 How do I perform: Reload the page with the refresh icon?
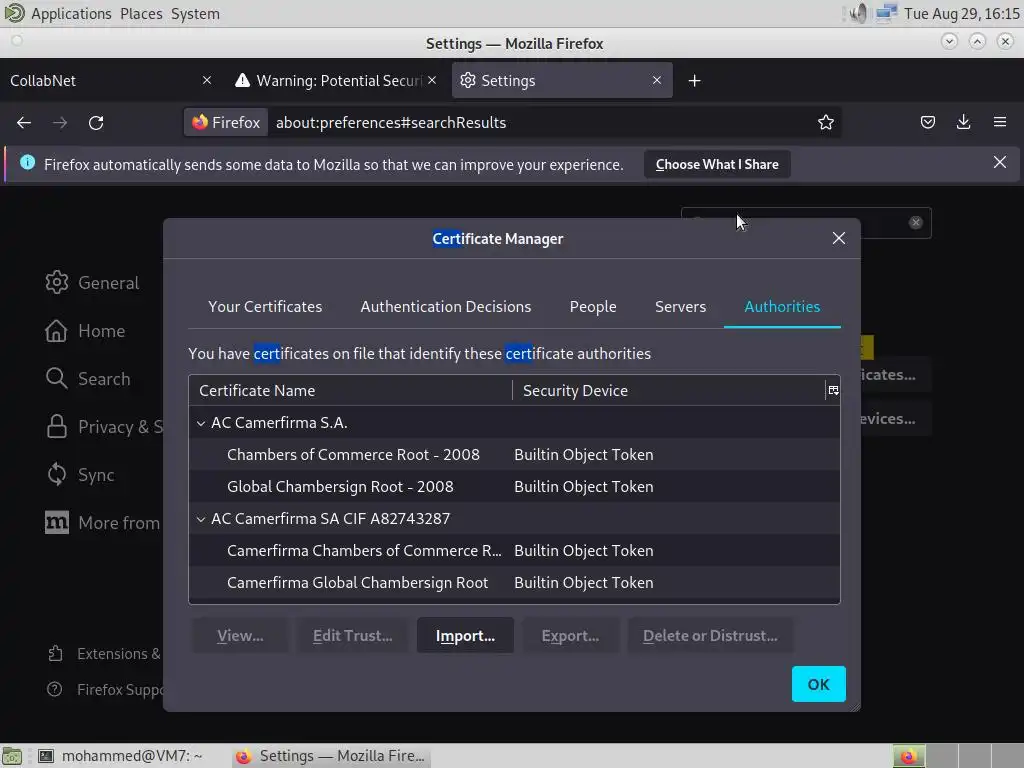tap(96, 123)
